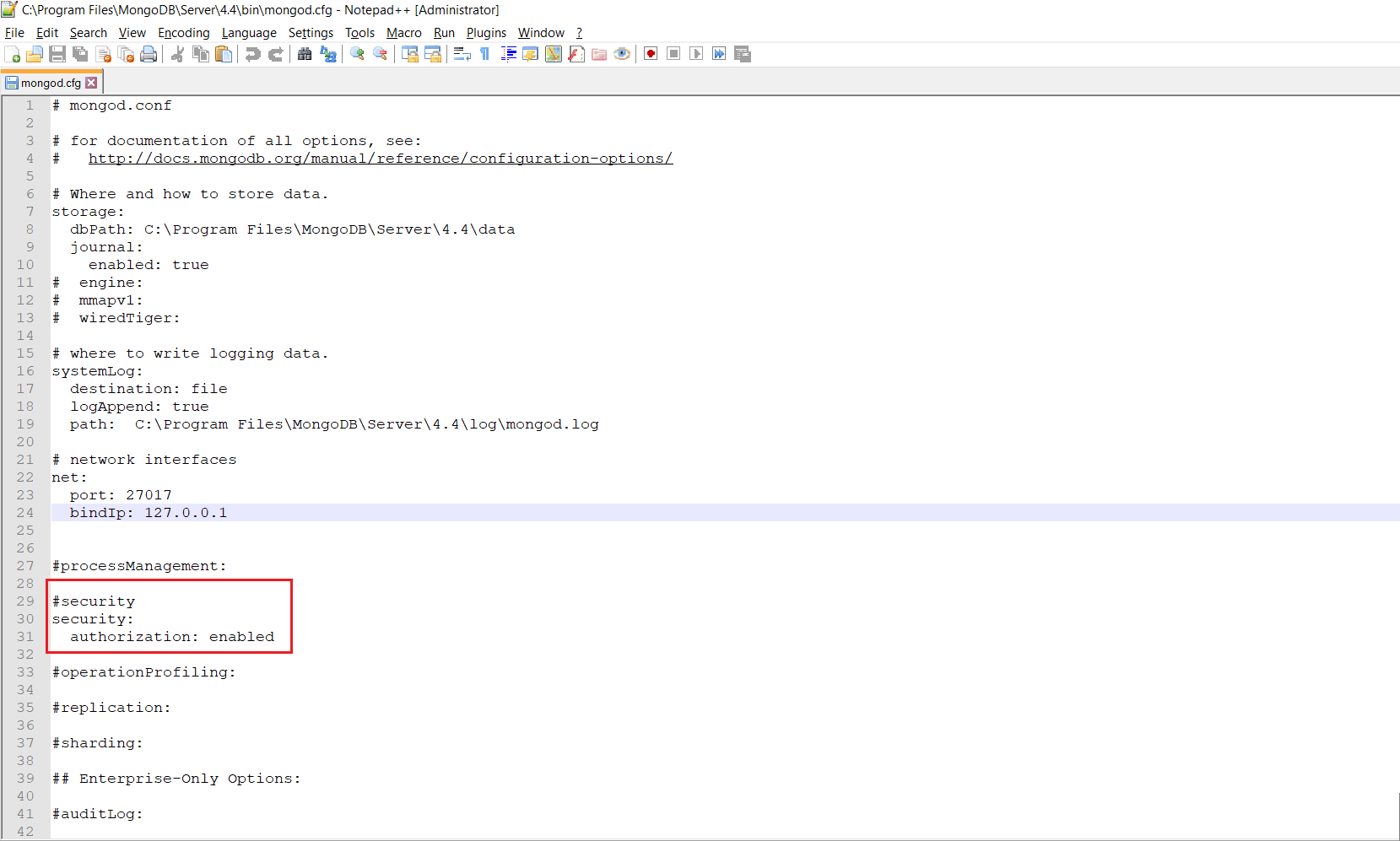Open the Settings menu
The width and height of the screenshot is (1400, 841).
(x=311, y=33)
